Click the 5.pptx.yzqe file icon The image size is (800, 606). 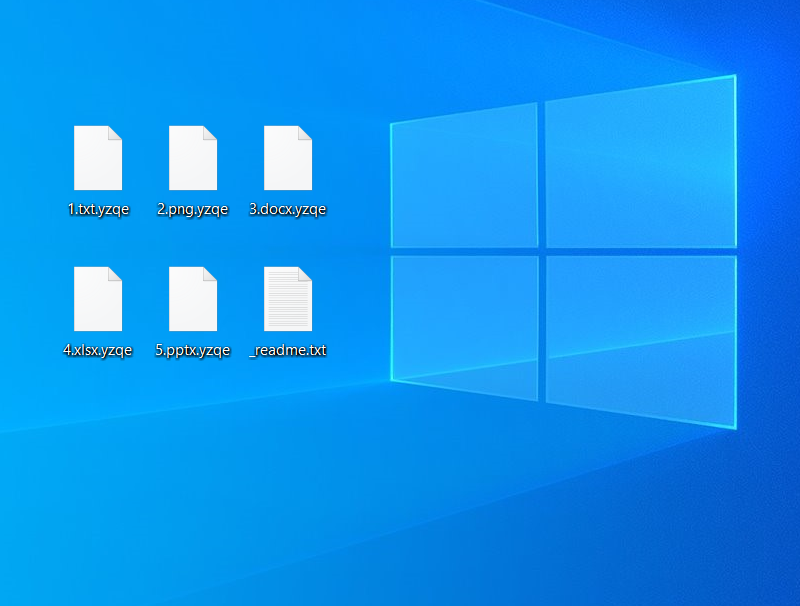coord(193,299)
